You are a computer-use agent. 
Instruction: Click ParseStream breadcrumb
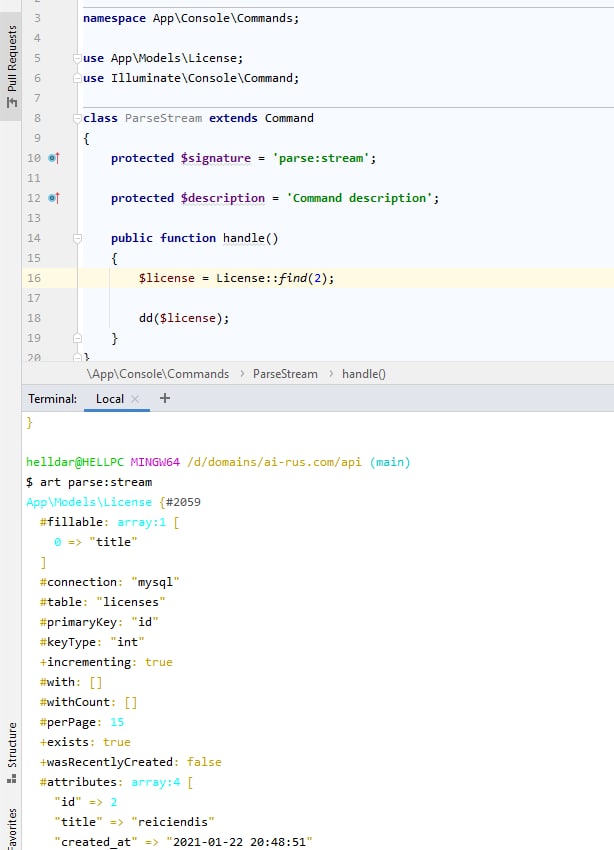coord(285,374)
